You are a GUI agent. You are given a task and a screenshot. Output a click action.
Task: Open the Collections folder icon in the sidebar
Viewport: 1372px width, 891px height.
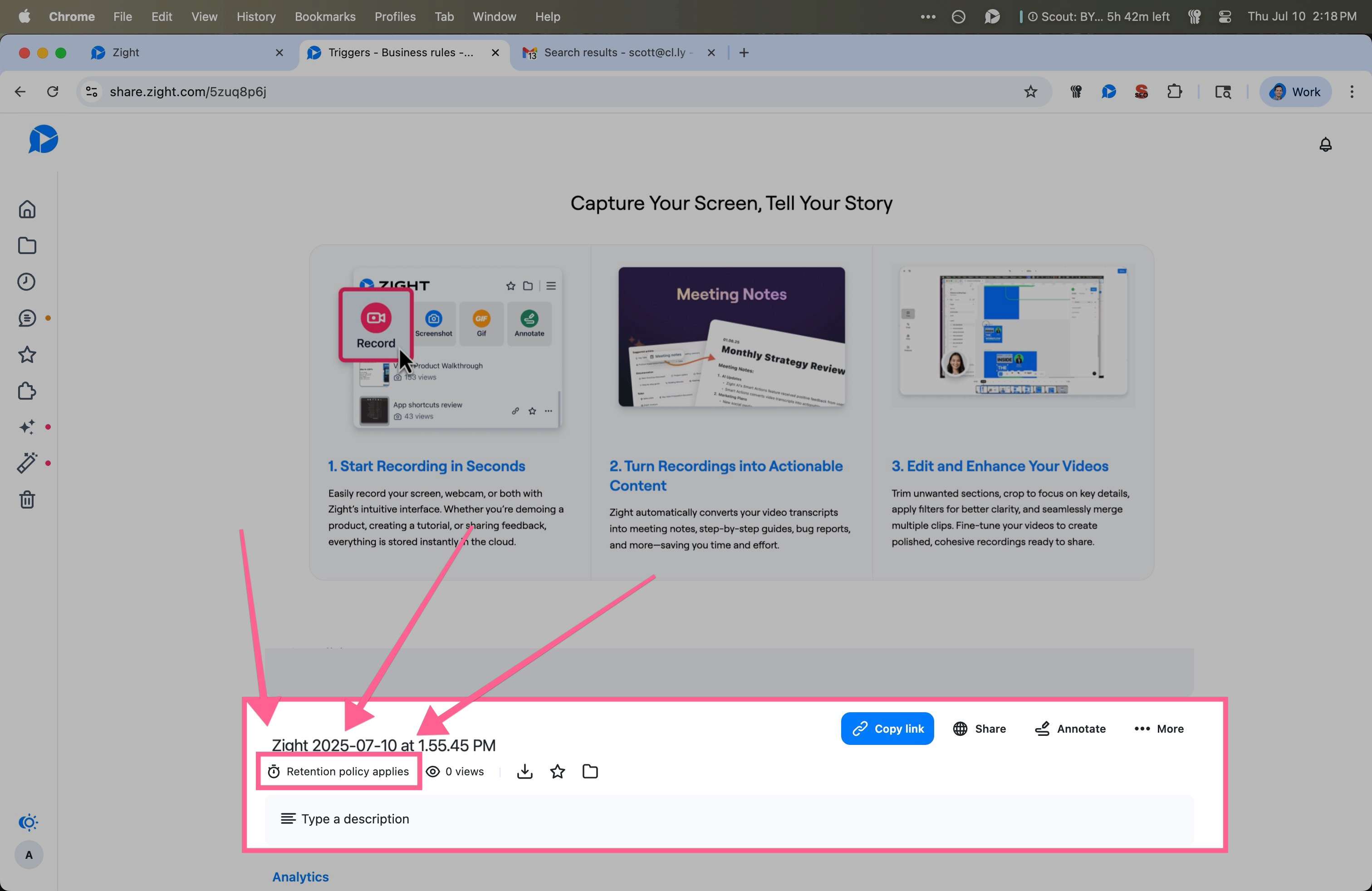27,245
